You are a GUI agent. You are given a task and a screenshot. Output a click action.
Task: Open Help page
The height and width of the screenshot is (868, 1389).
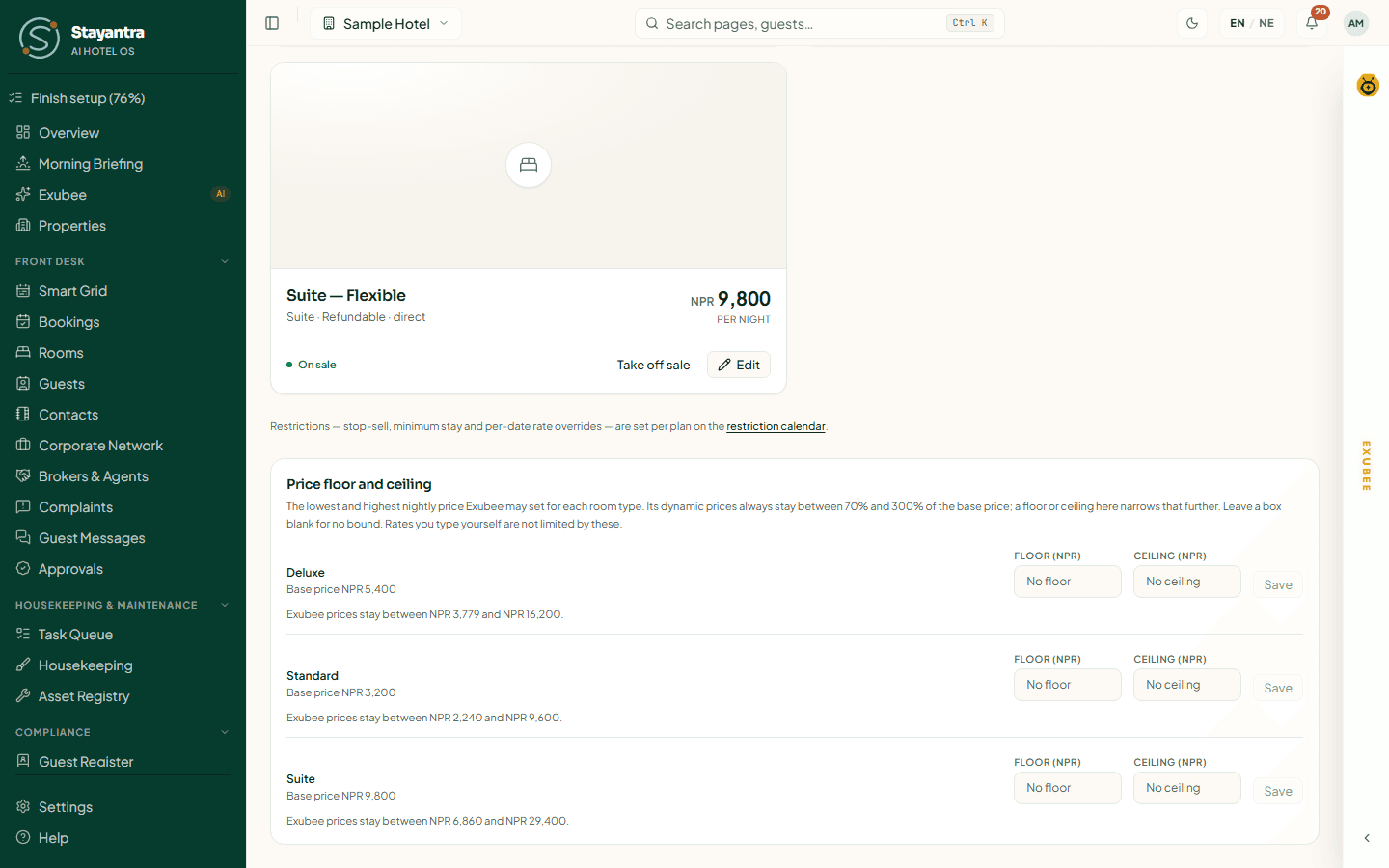tap(123, 838)
